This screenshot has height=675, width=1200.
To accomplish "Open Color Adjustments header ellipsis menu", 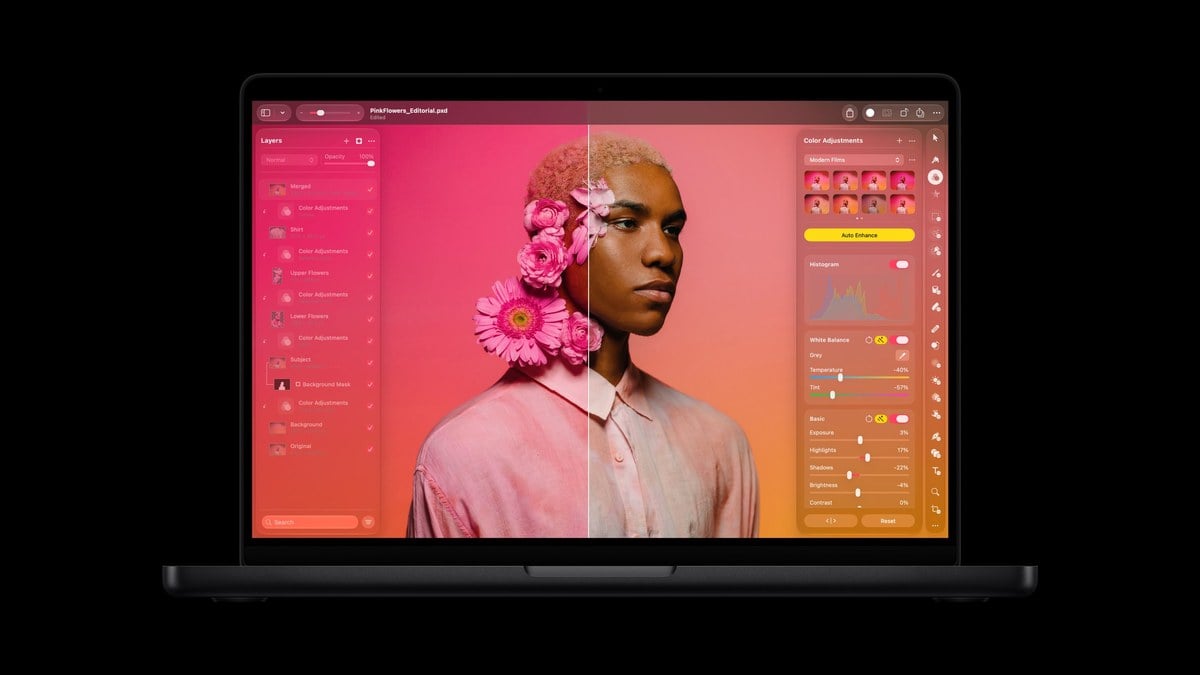I will point(911,141).
